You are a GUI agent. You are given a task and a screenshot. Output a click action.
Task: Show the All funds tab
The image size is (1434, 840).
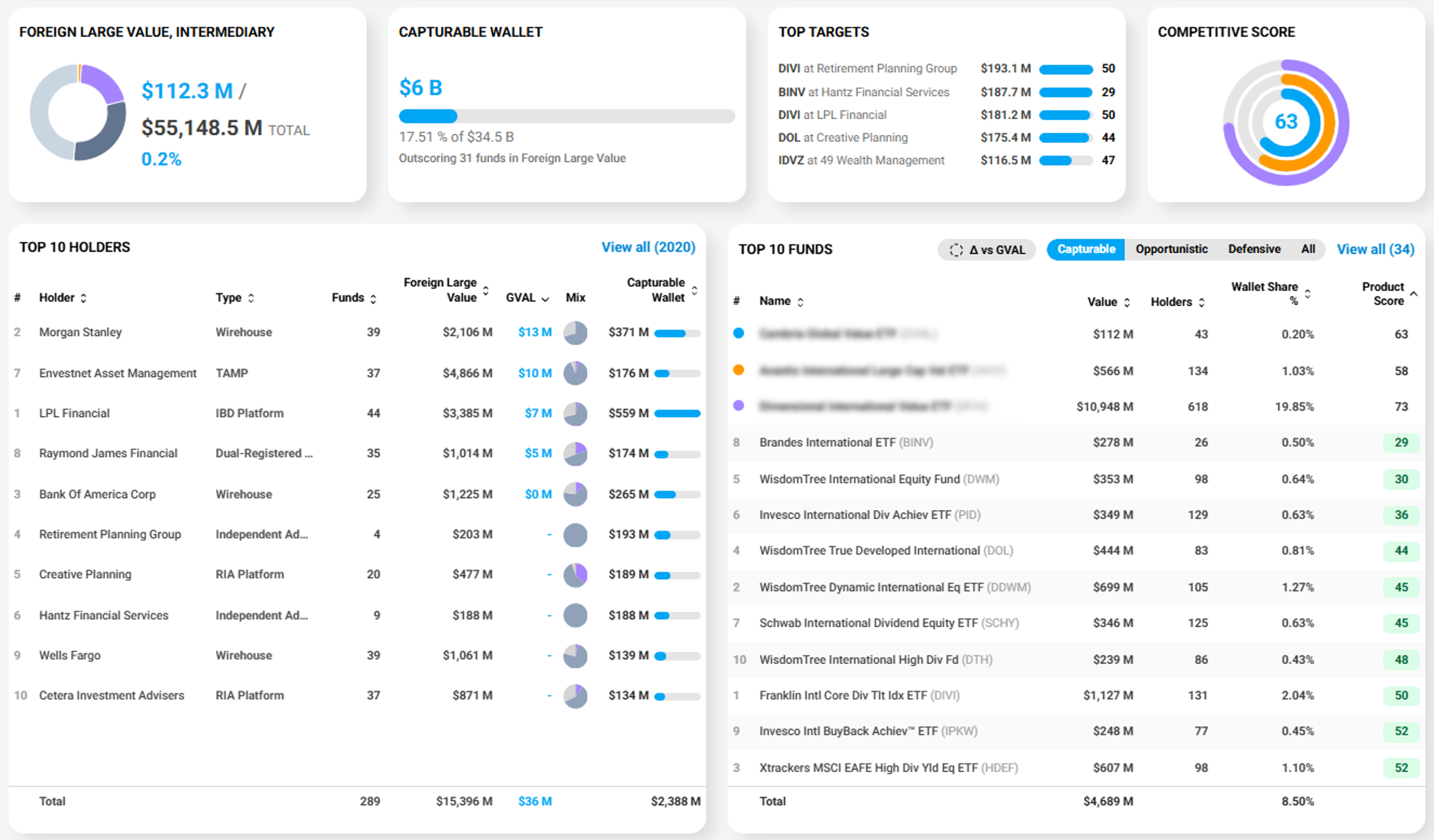(1308, 249)
